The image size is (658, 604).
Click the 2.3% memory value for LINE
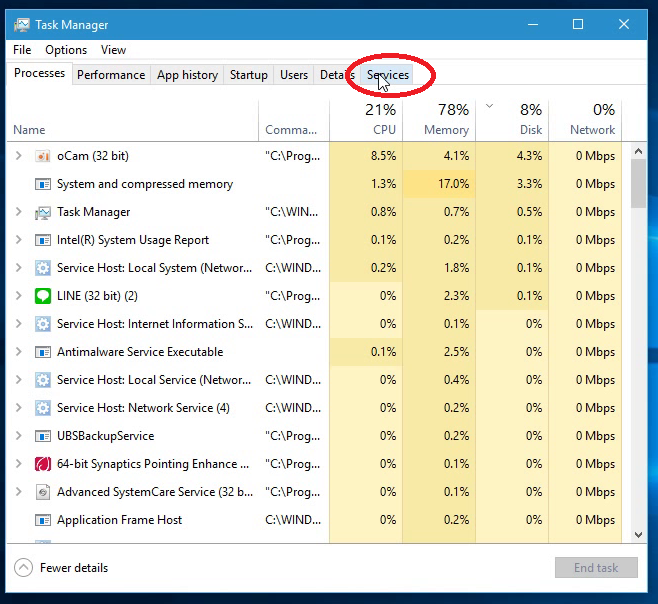(456, 296)
